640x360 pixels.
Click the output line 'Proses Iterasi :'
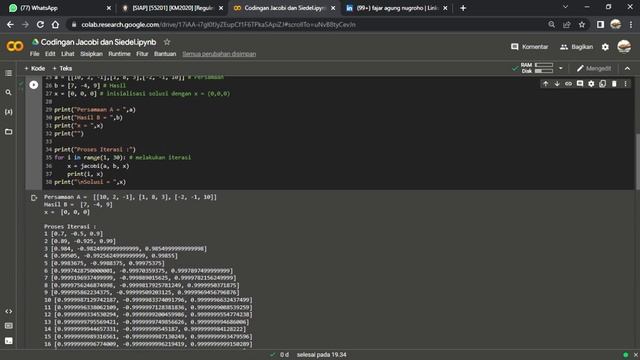point(70,226)
